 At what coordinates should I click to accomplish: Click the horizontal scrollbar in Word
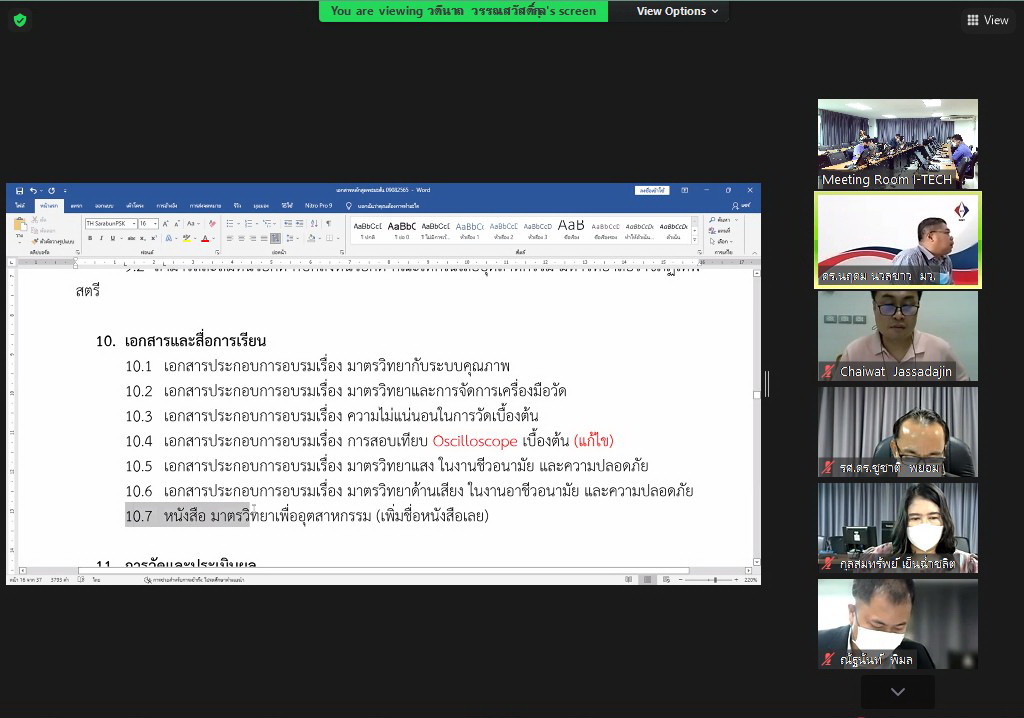click(x=384, y=570)
